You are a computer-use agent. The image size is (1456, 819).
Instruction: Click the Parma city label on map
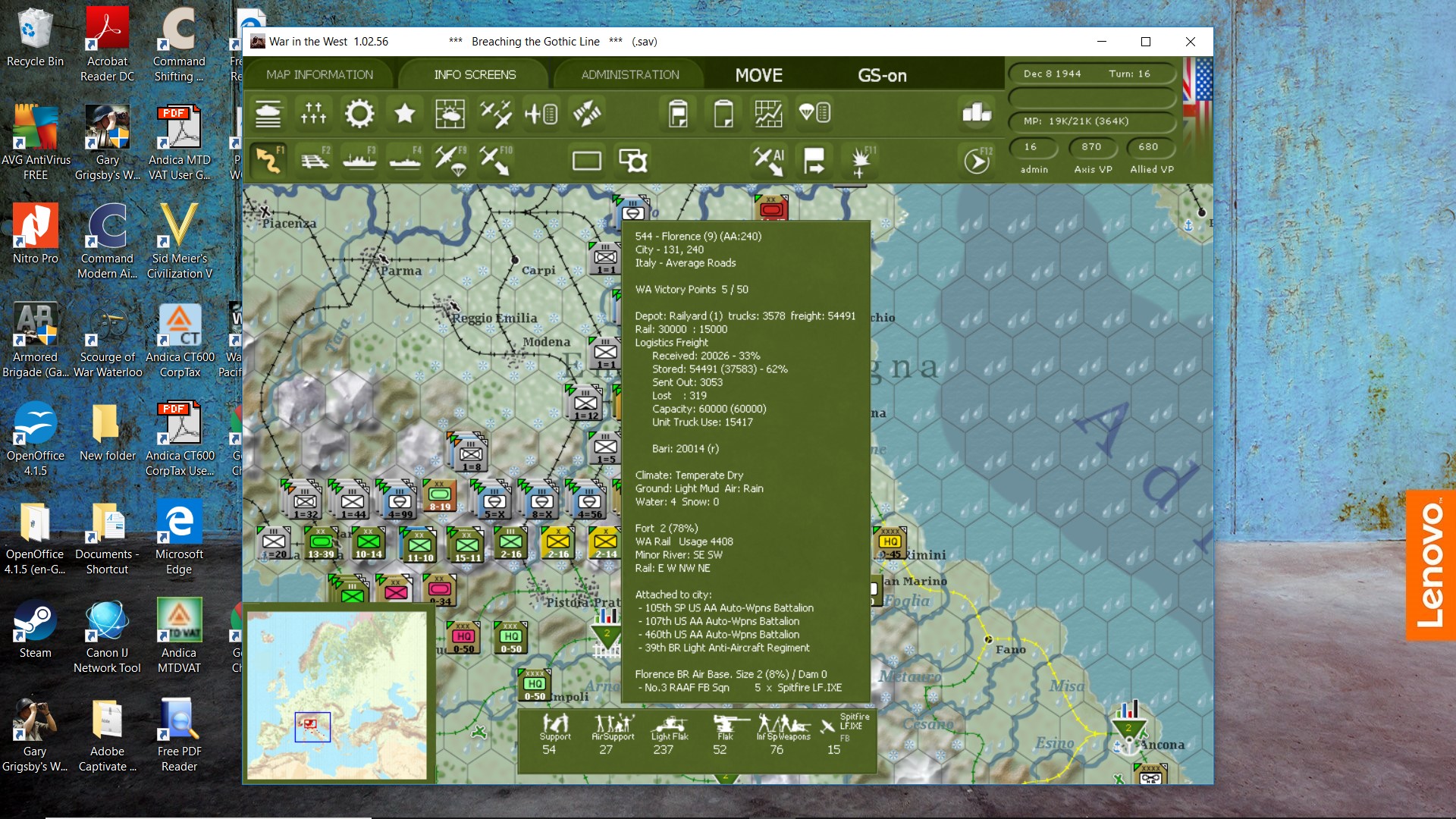point(400,271)
